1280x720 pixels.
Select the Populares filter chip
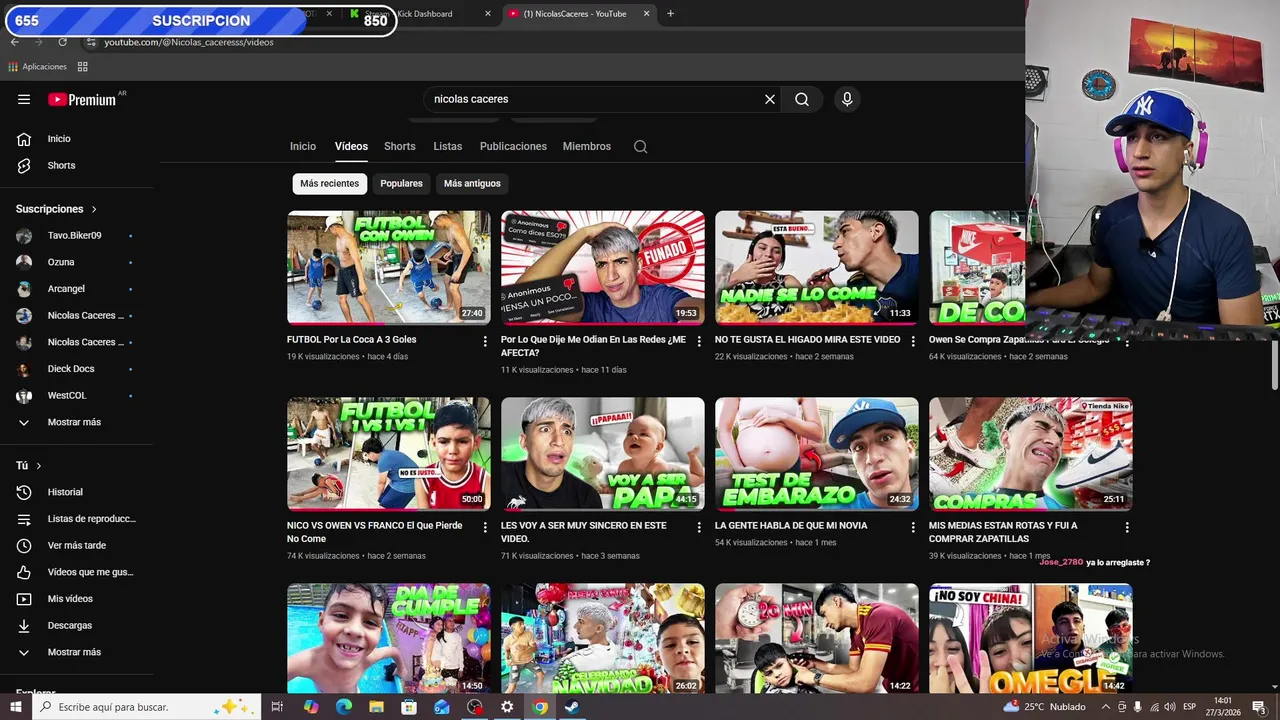click(401, 184)
